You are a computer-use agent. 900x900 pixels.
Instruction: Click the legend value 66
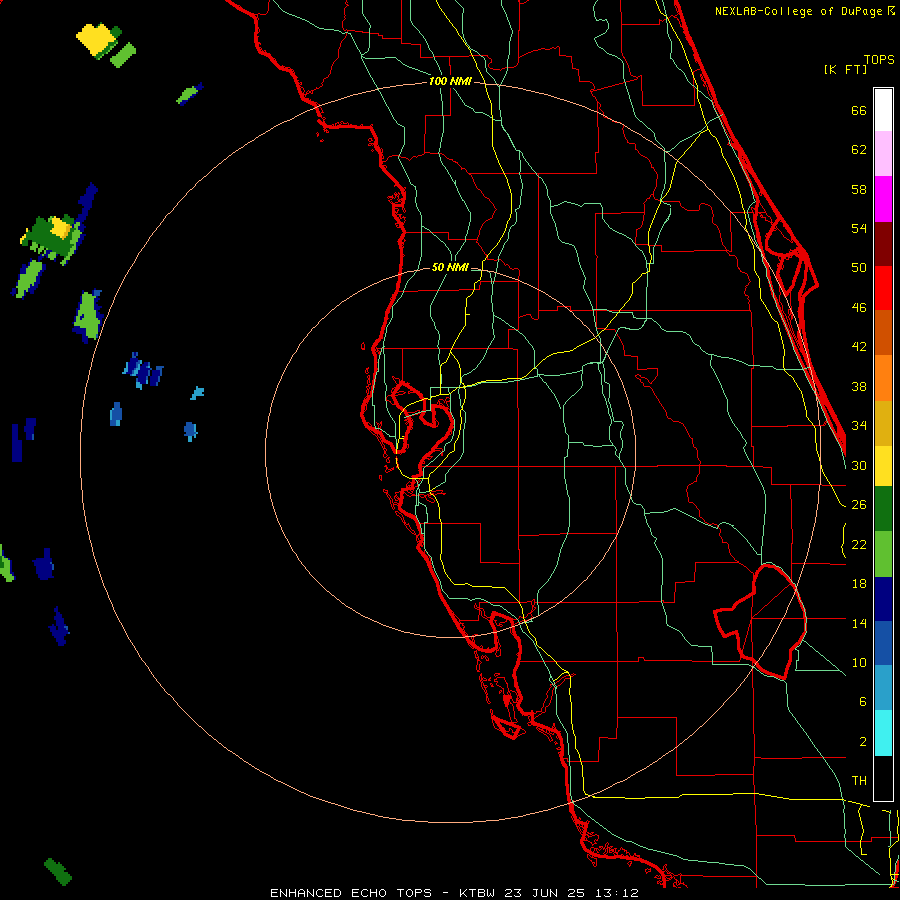(859, 110)
